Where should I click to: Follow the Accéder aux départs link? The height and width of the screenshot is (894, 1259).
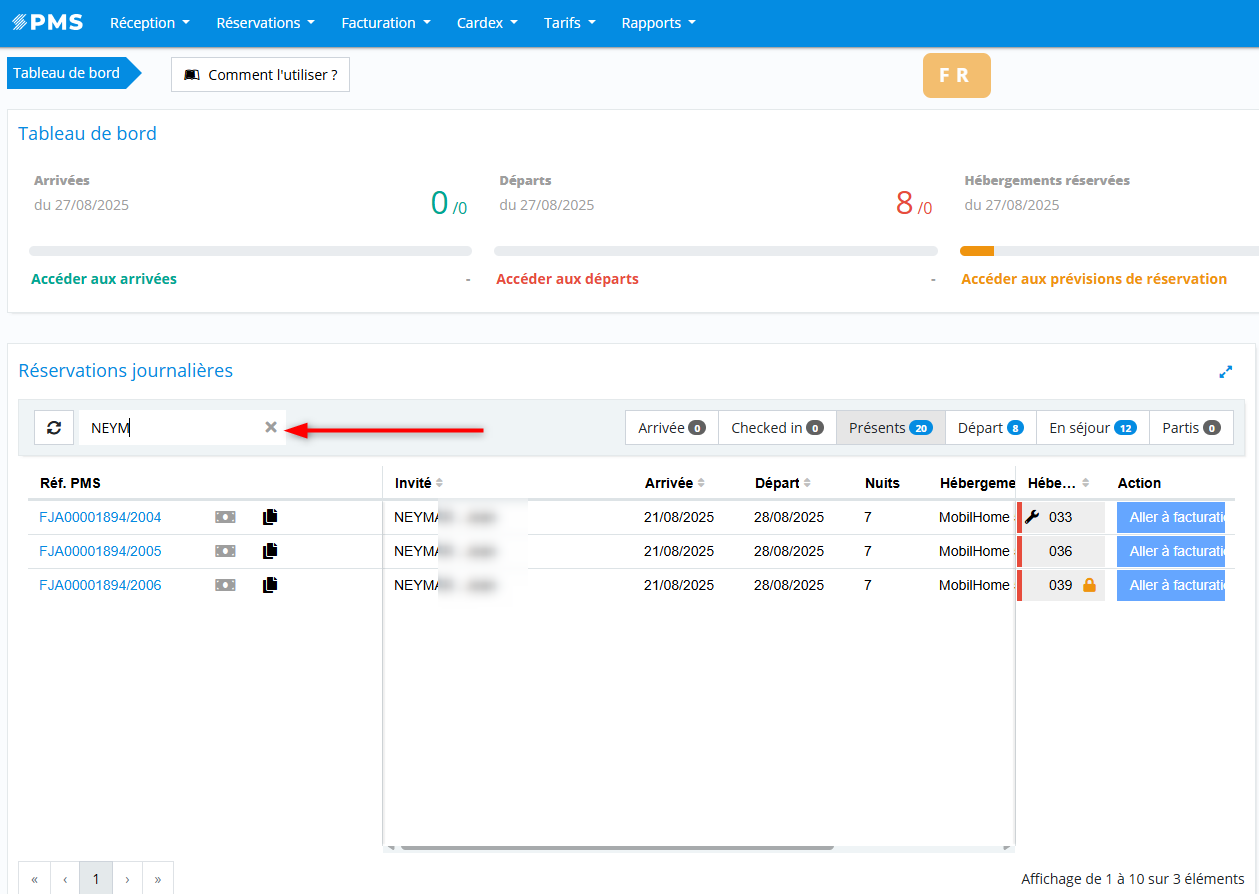(567, 279)
